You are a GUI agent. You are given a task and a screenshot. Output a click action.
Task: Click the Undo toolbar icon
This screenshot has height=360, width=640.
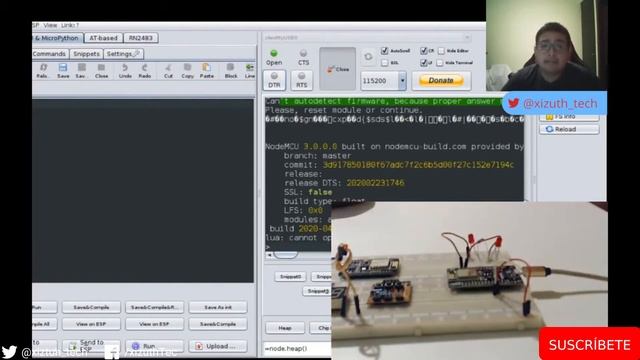125,70
